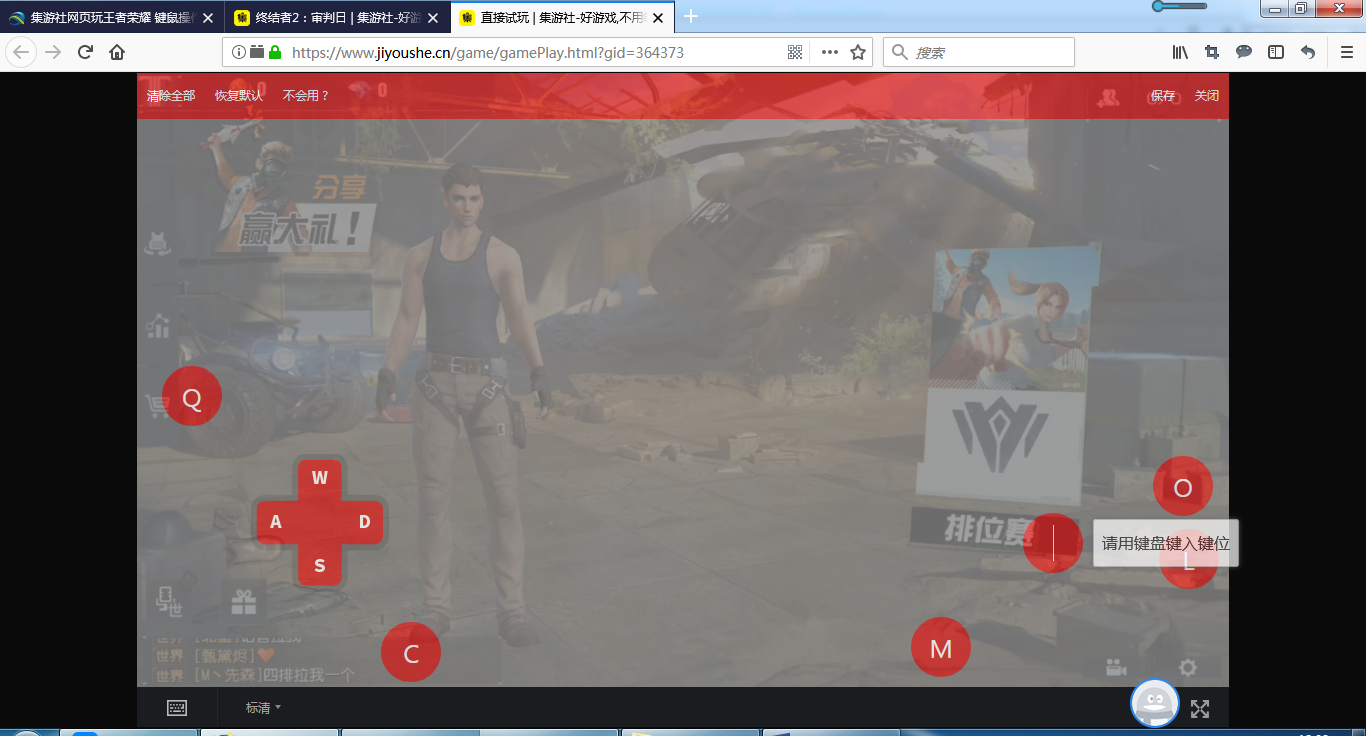Viewport: 1366px width, 736px height.
Task: Click the red Q key mapping button
Action: pyautogui.click(x=191, y=397)
